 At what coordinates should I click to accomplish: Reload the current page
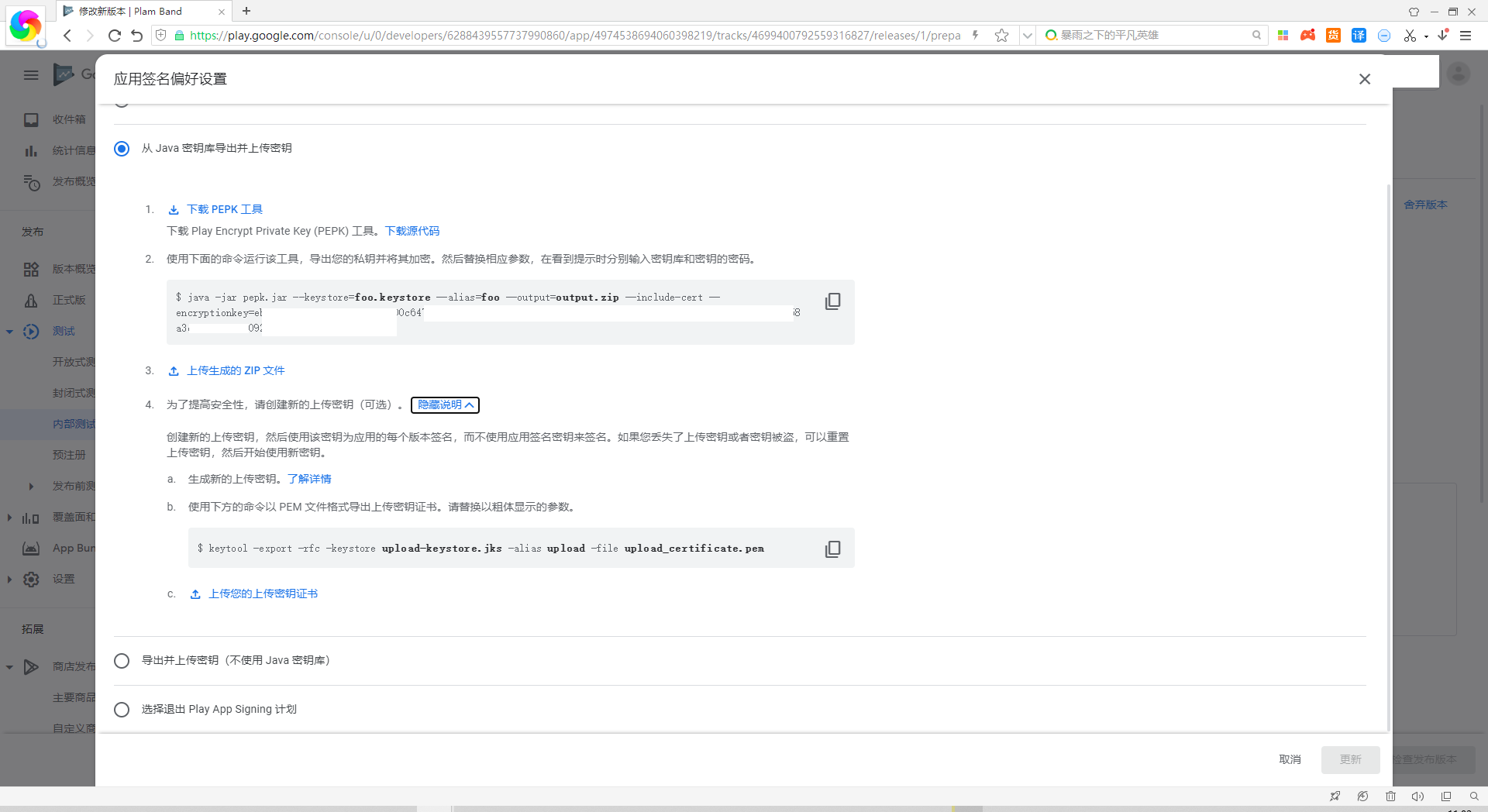pyautogui.click(x=115, y=36)
